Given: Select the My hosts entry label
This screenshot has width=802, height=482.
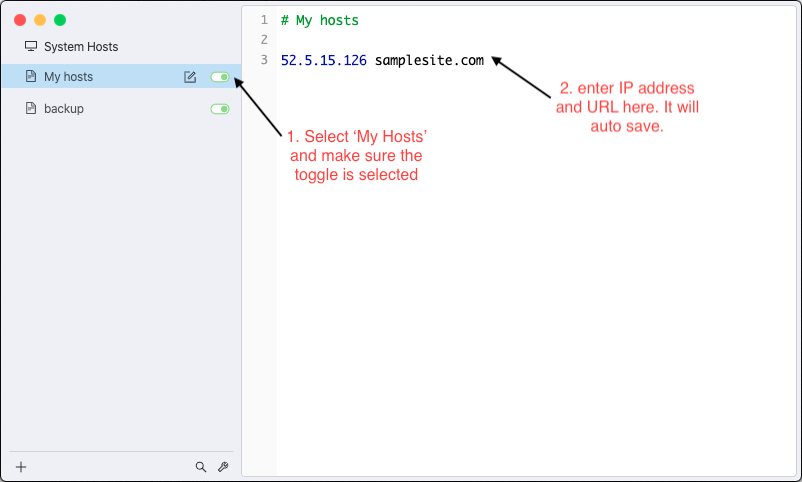Looking at the screenshot, I should click(x=68, y=77).
